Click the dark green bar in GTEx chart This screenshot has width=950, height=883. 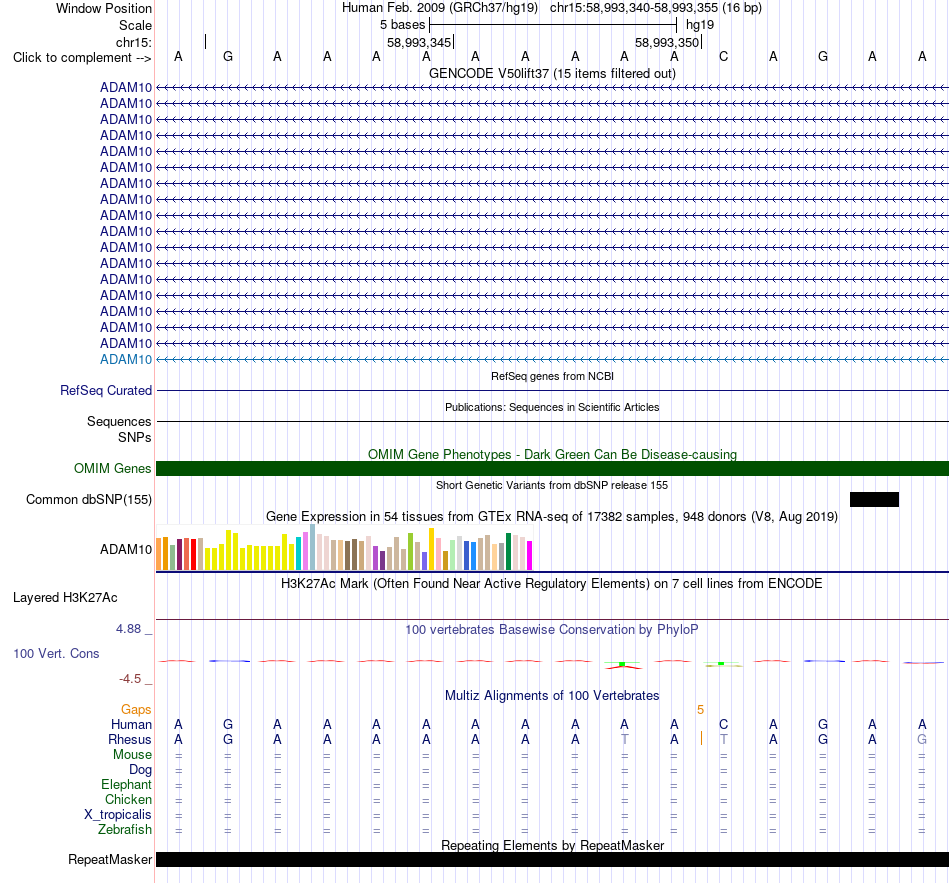tap(508, 551)
